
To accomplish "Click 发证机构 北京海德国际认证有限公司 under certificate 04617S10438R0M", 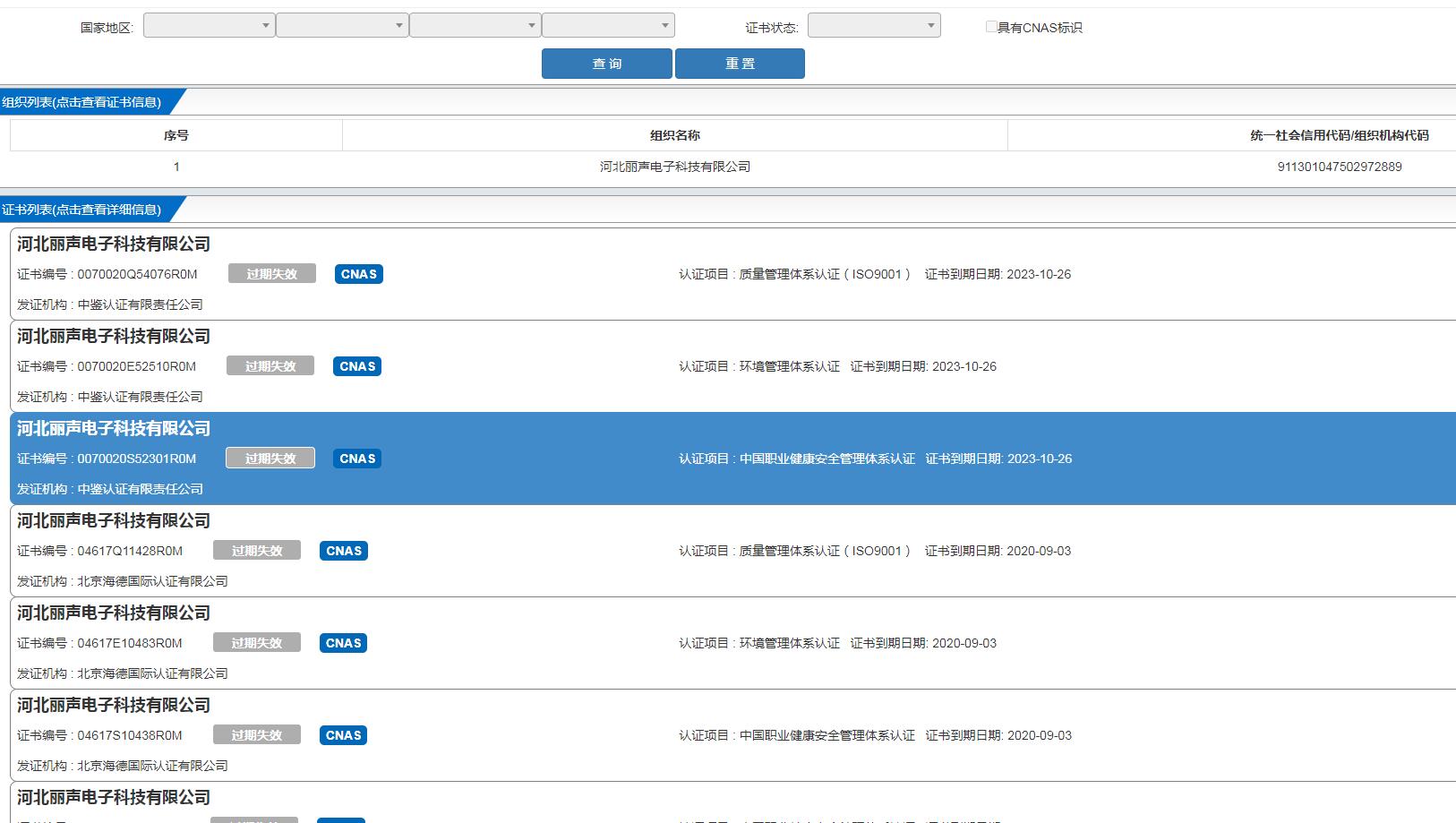I will pyautogui.click(x=123, y=766).
